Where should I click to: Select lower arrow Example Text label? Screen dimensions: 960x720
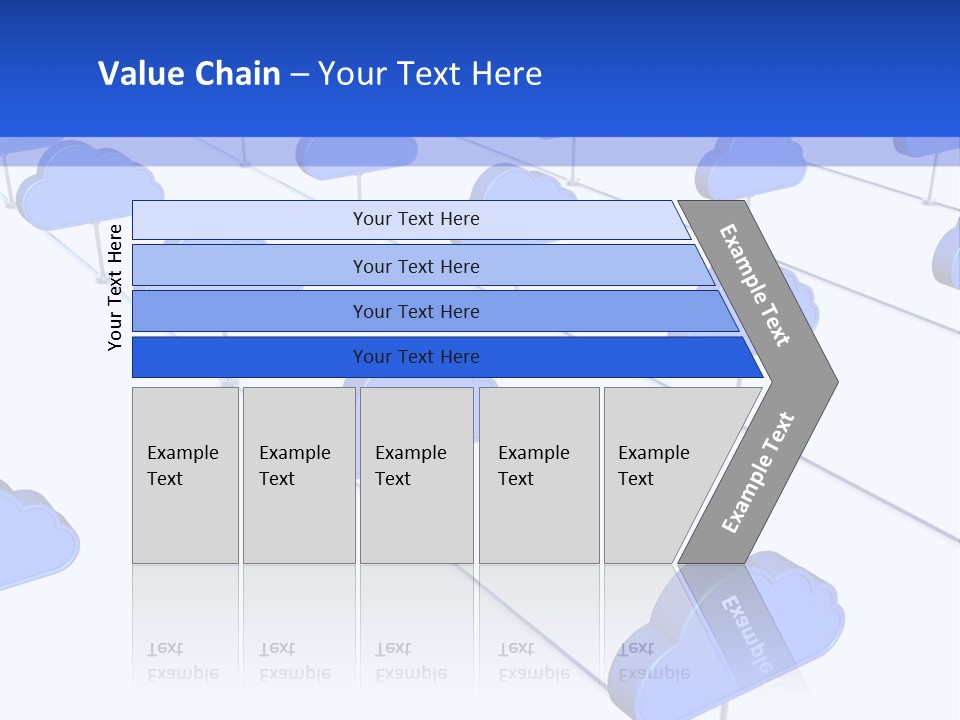point(757,472)
